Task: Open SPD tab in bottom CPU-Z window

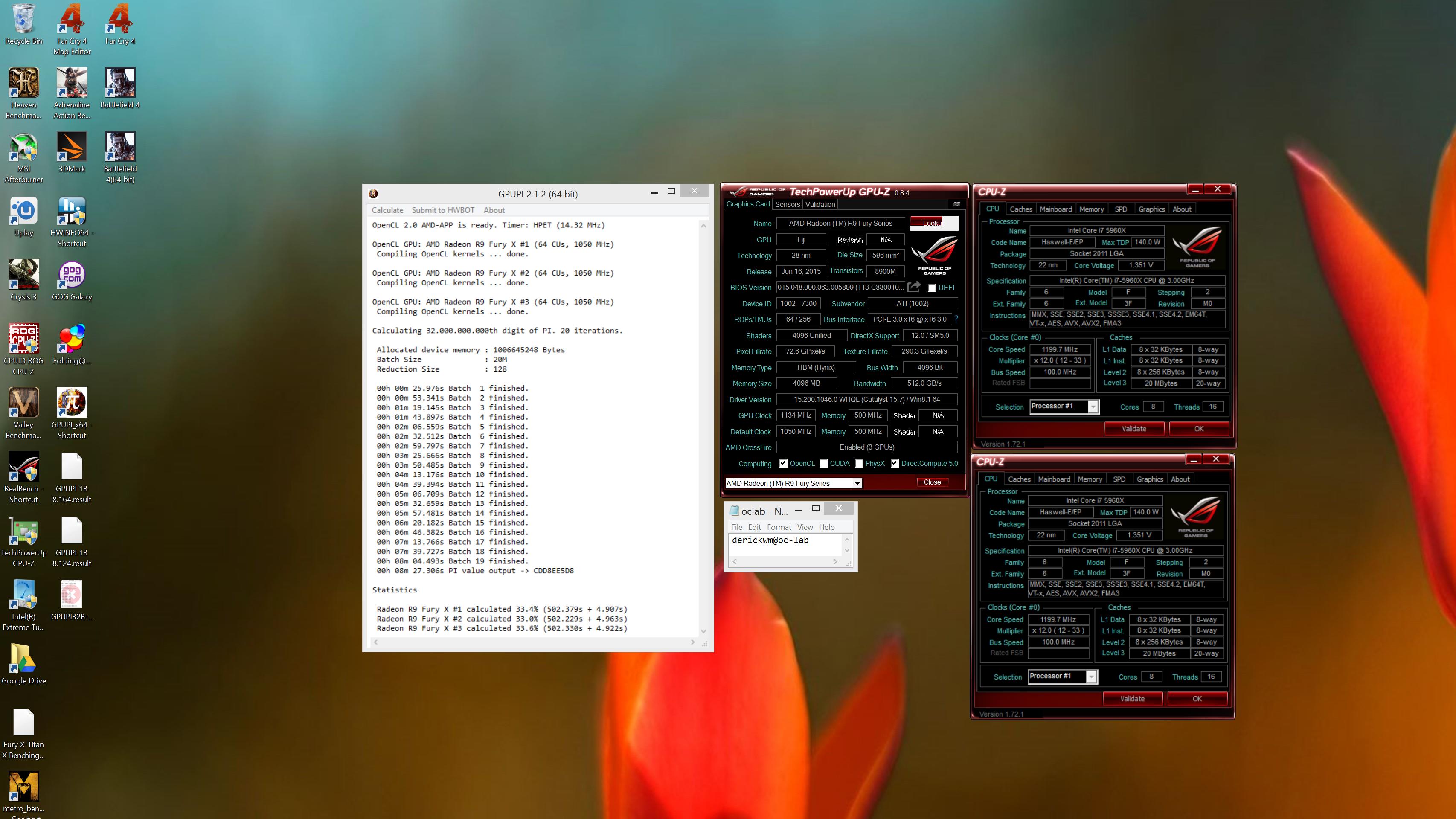Action: click(x=1119, y=479)
